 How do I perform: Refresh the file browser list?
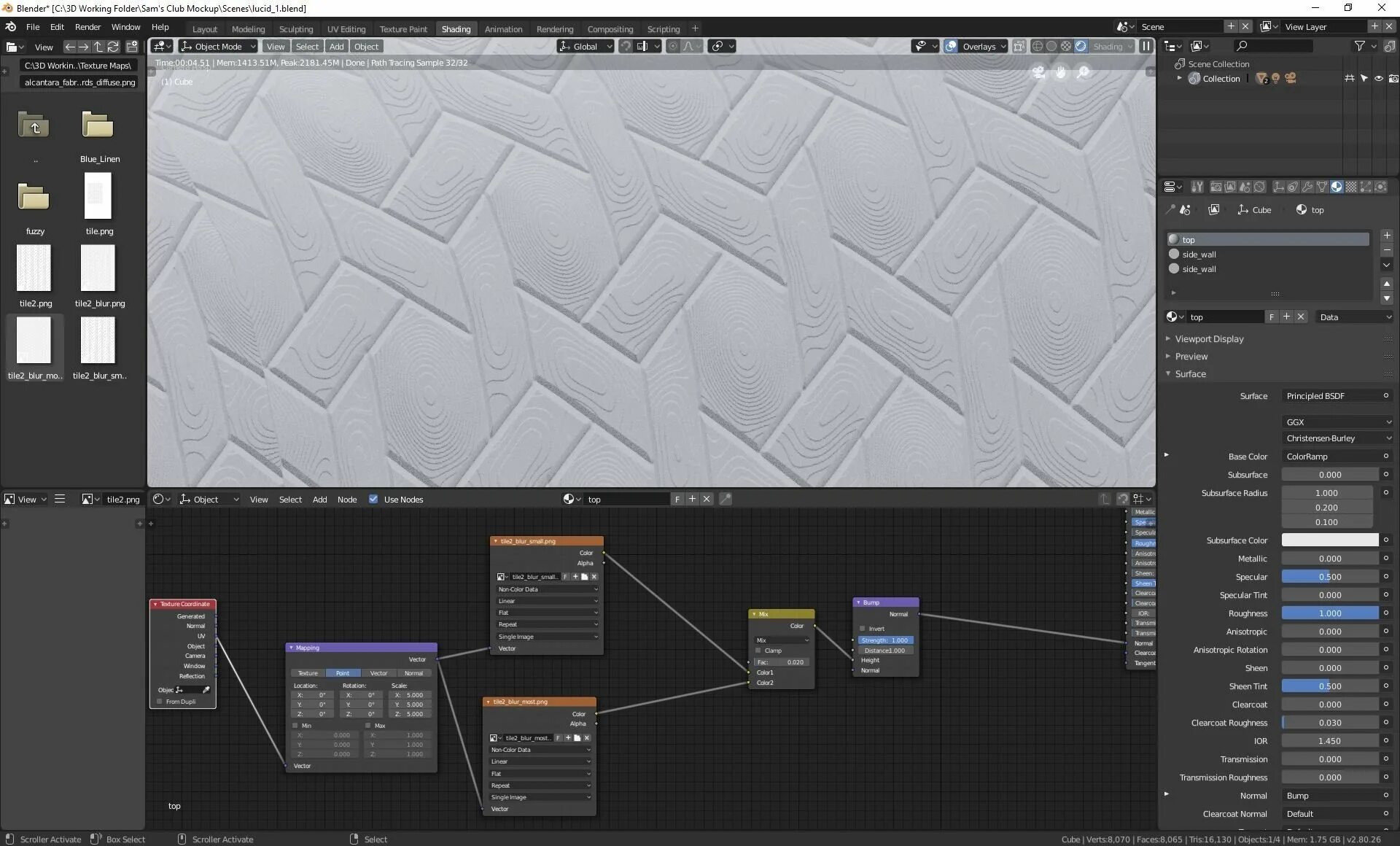click(x=113, y=47)
